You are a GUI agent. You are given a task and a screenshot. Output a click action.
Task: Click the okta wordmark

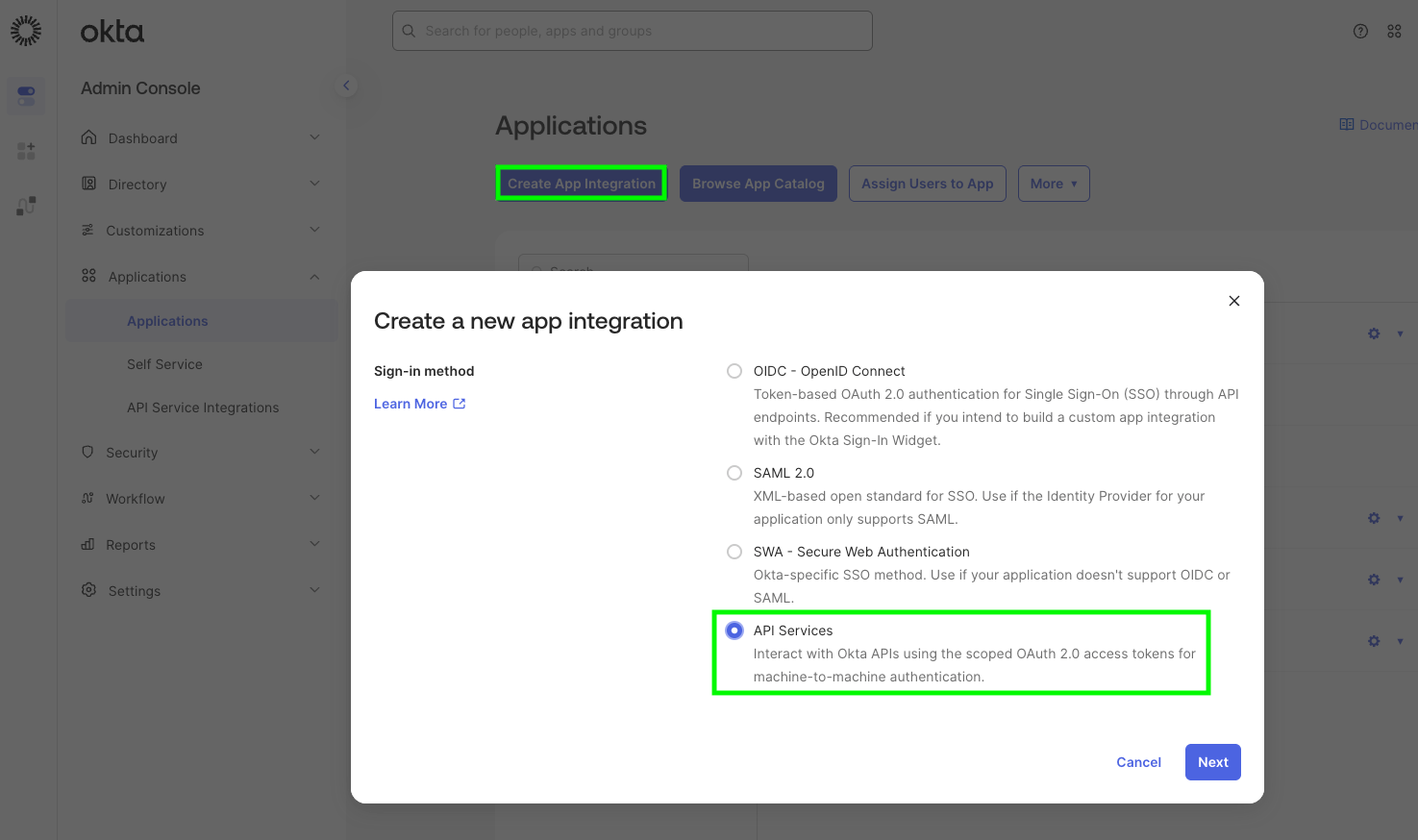click(x=112, y=32)
